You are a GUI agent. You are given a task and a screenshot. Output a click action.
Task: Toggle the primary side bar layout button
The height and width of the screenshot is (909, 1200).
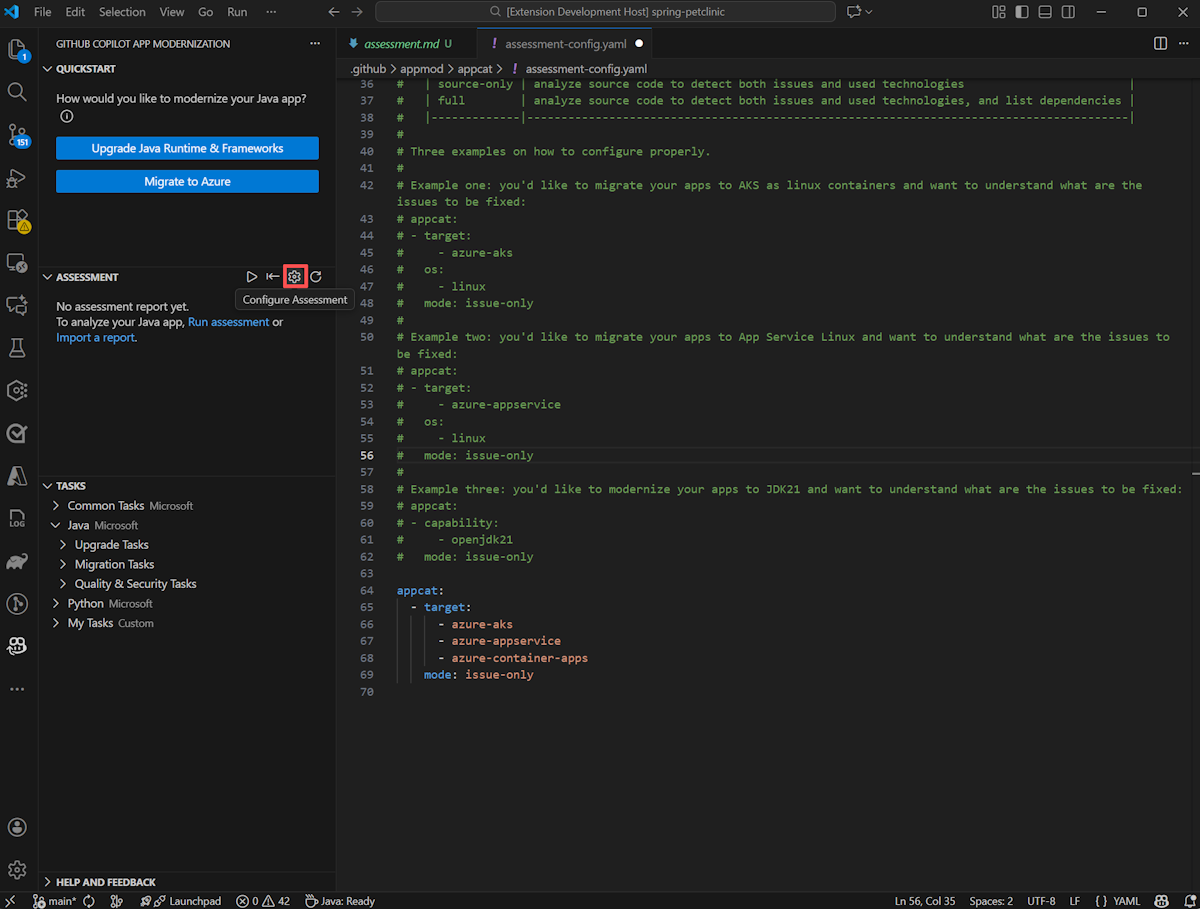1021,12
